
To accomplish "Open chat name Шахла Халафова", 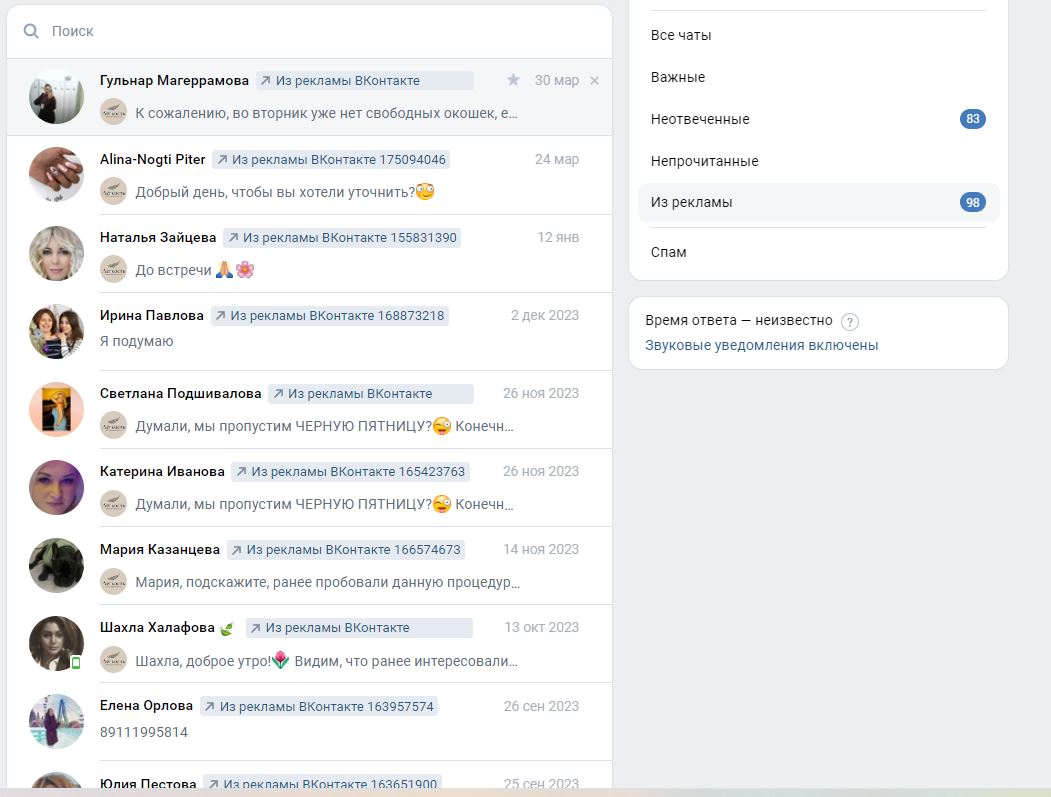I will click(x=158, y=628).
